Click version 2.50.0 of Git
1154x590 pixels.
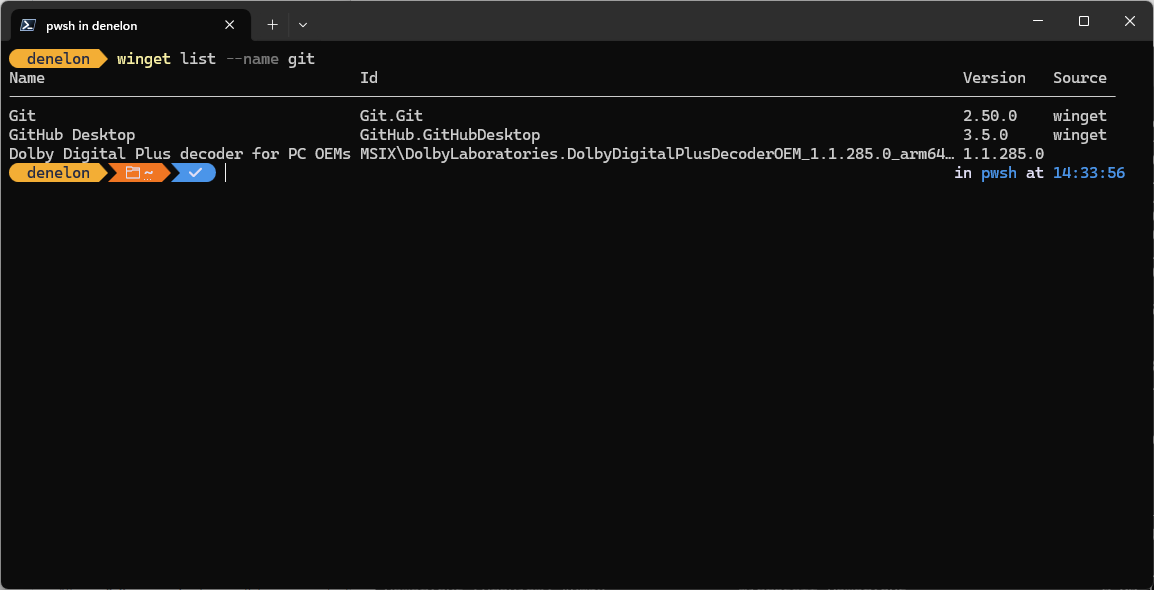tap(990, 115)
